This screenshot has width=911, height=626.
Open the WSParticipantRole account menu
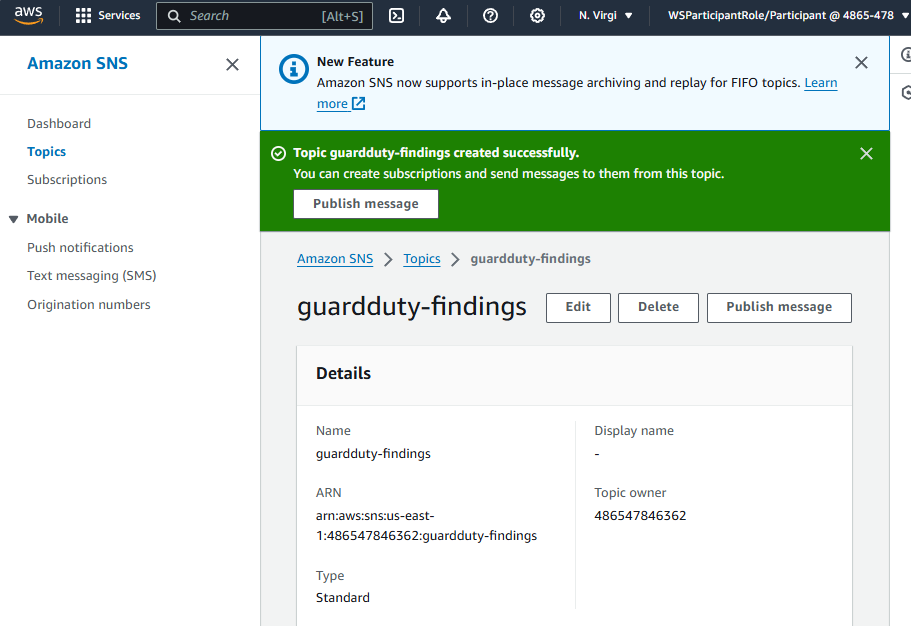coord(788,16)
